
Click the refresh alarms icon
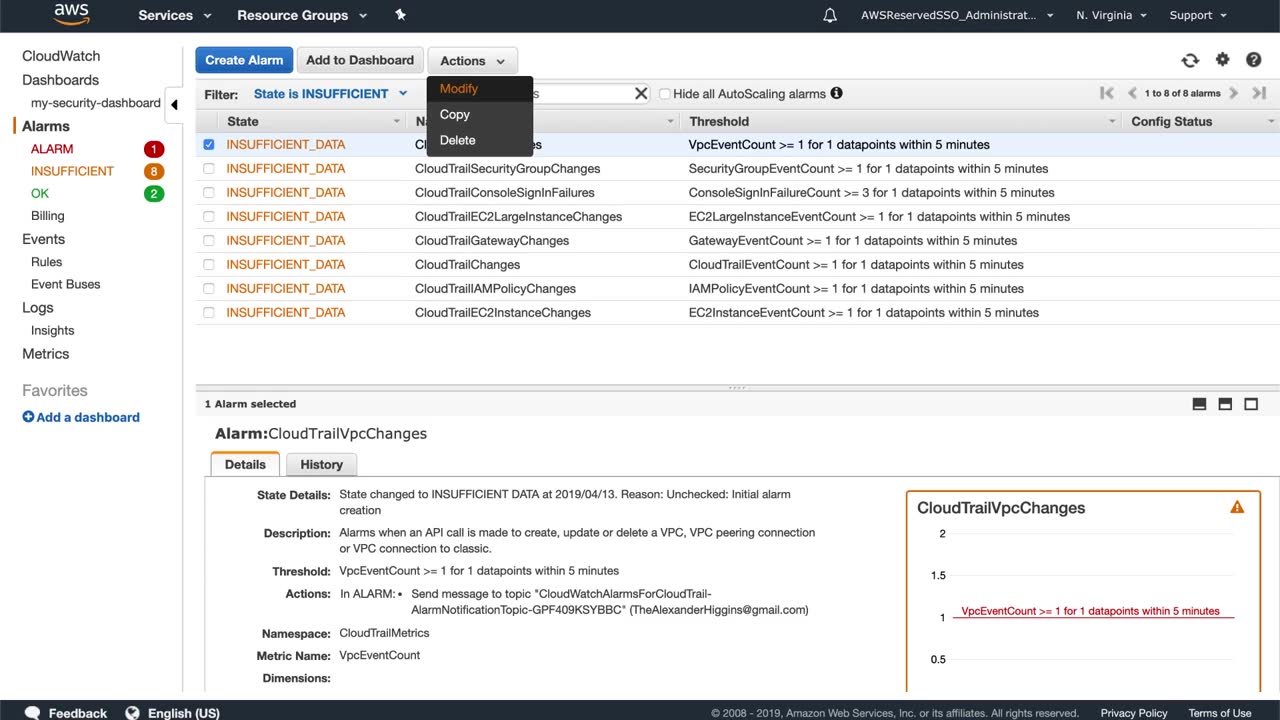coord(1190,60)
